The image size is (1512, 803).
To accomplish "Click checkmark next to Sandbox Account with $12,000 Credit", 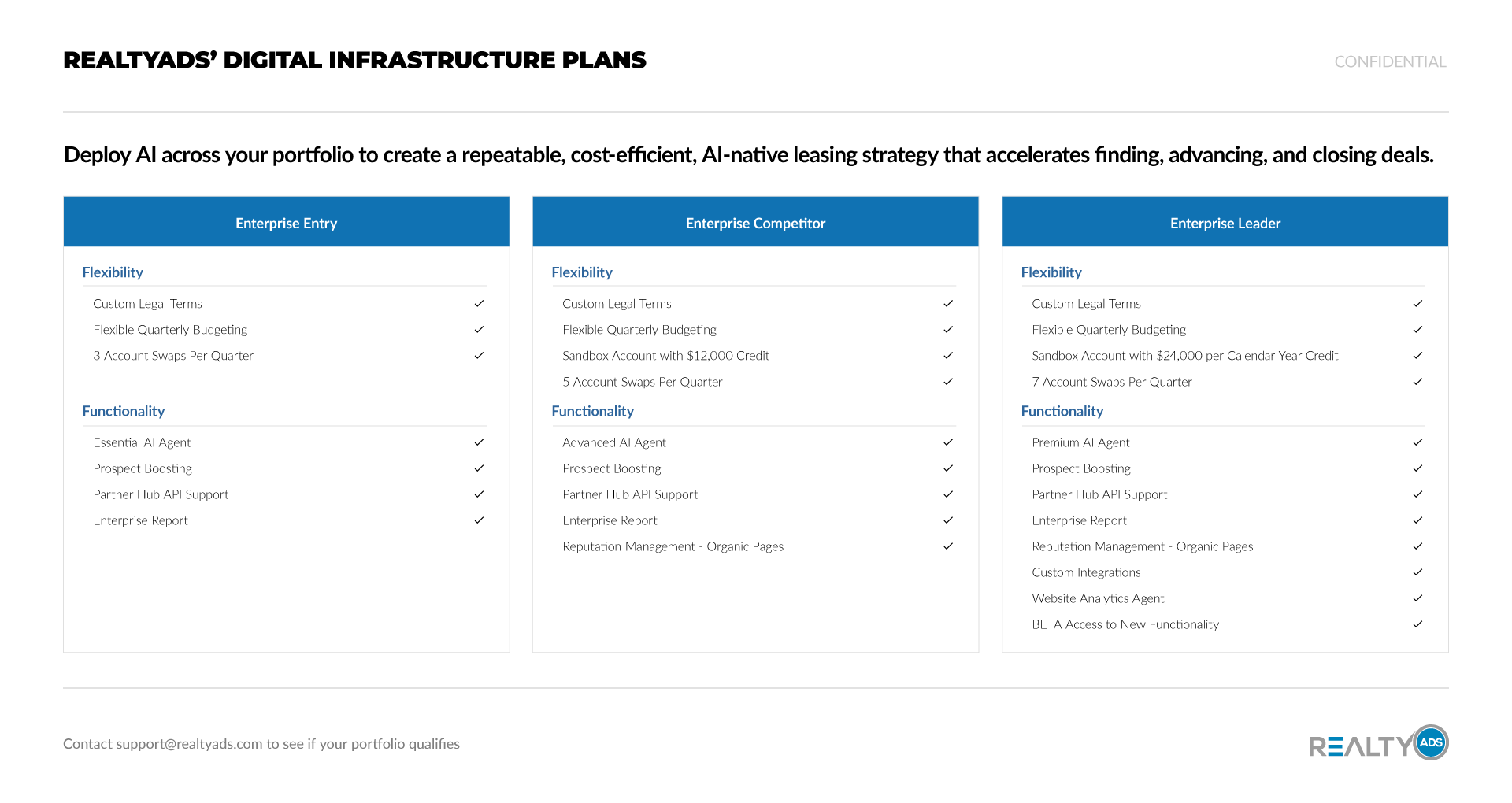I will (x=948, y=356).
